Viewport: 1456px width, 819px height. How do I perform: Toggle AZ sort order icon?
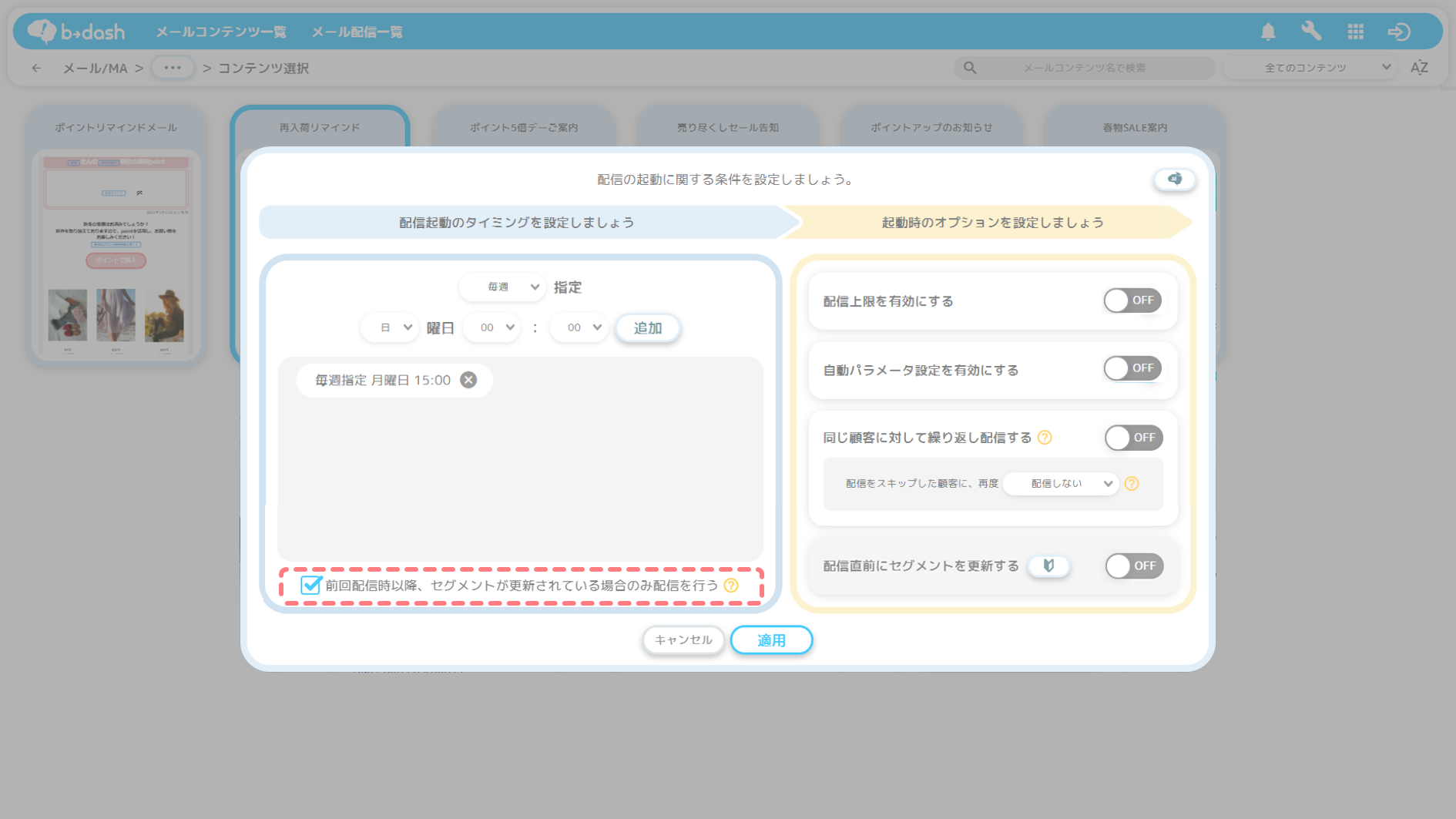(1419, 68)
